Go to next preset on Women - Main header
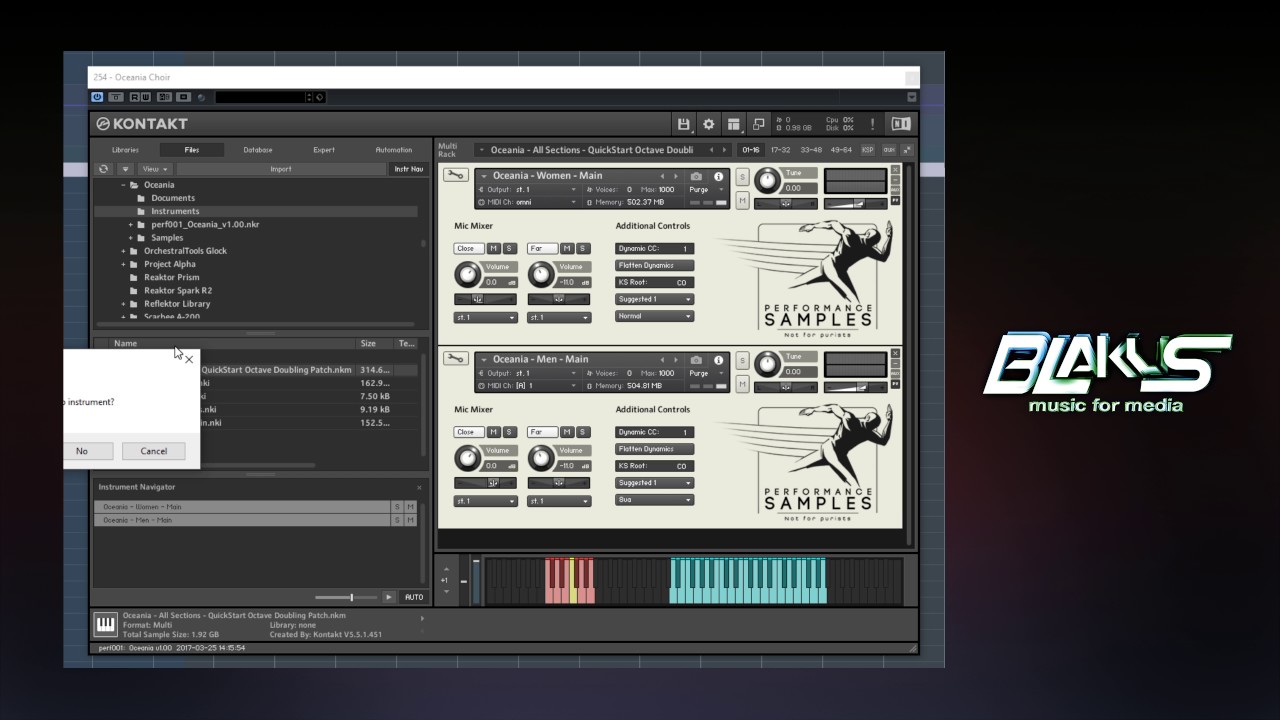Viewport: 1280px width, 720px height. [675, 176]
